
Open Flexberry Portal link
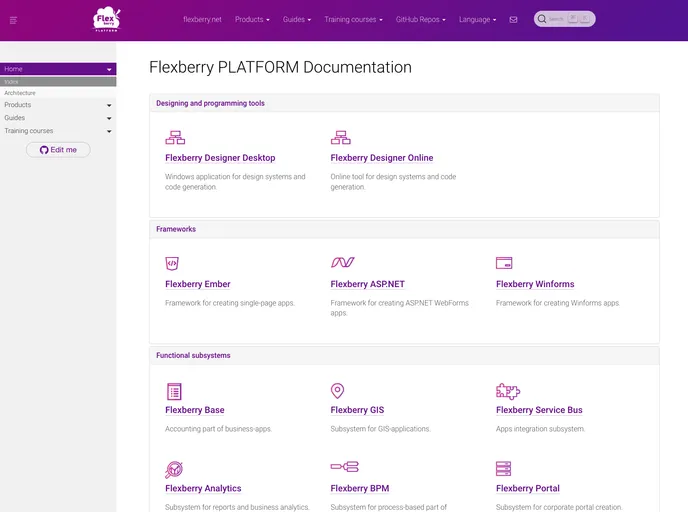click(528, 488)
